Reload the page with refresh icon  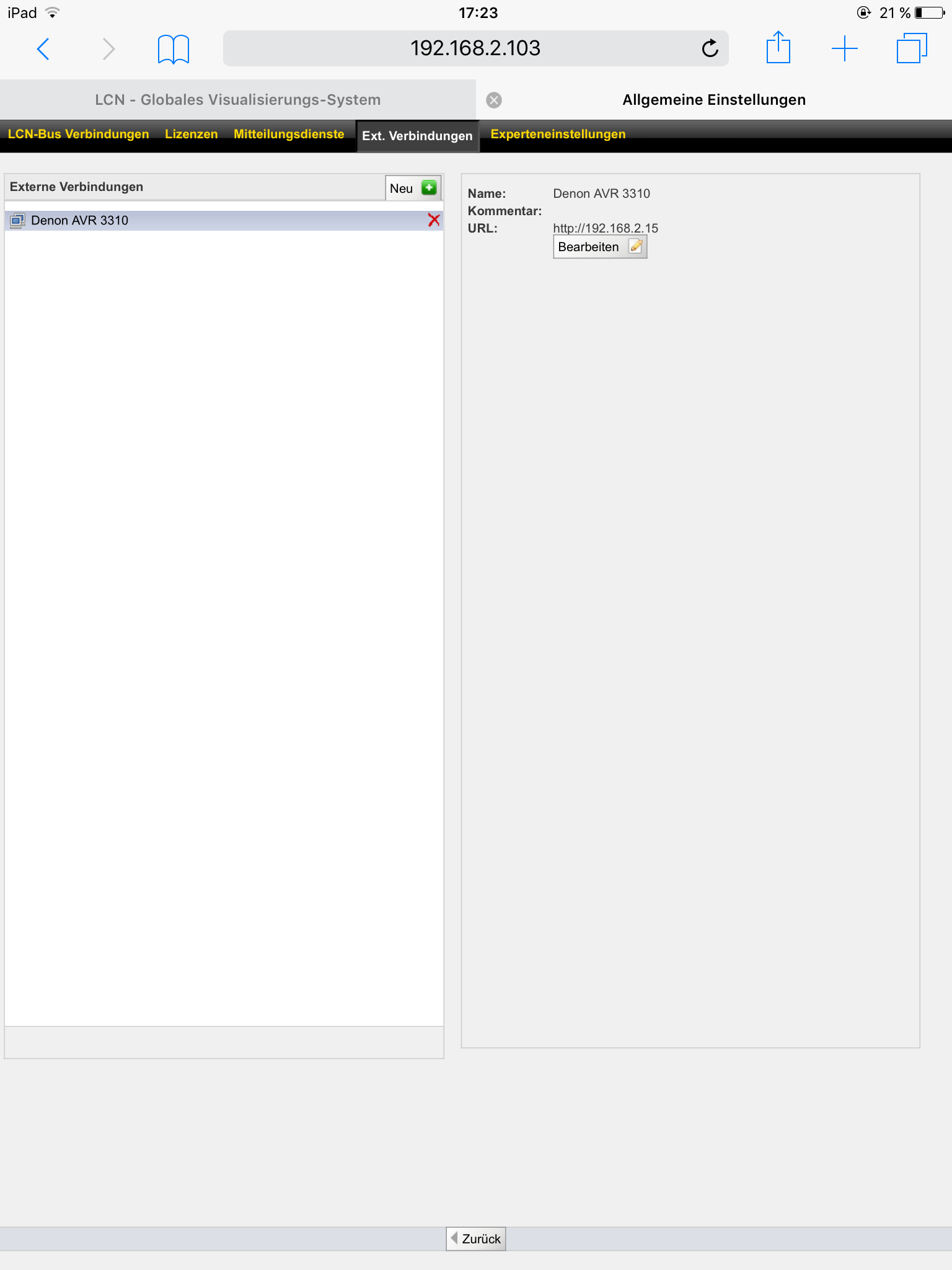710,48
